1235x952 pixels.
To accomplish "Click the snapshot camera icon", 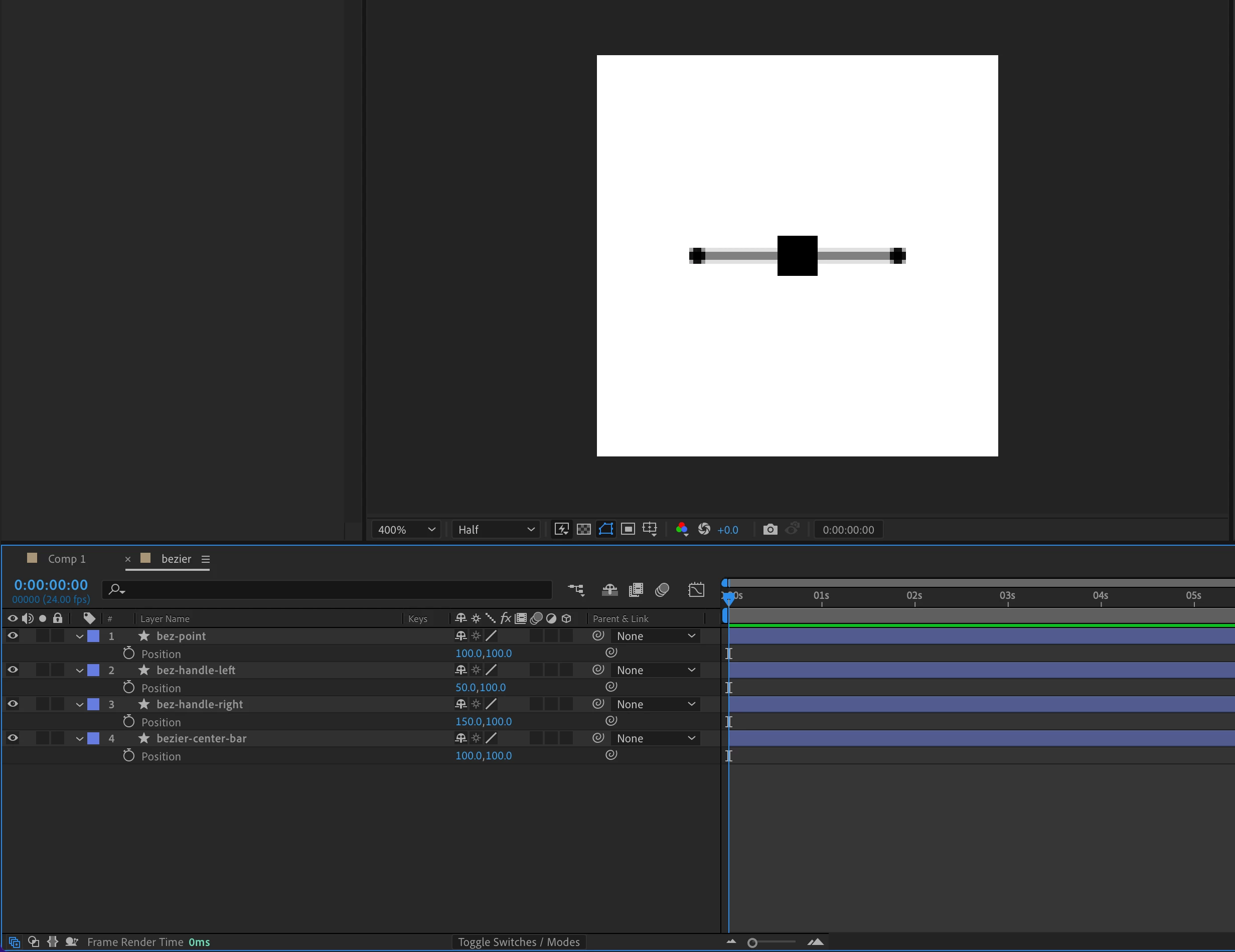I will coord(769,530).
